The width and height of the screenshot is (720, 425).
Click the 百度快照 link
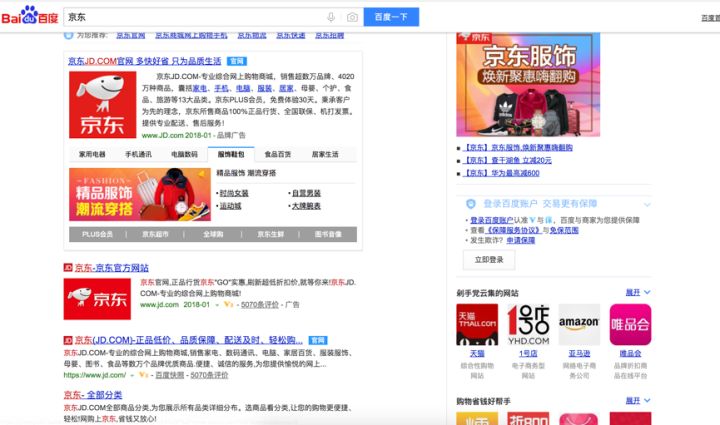[169, 375]
